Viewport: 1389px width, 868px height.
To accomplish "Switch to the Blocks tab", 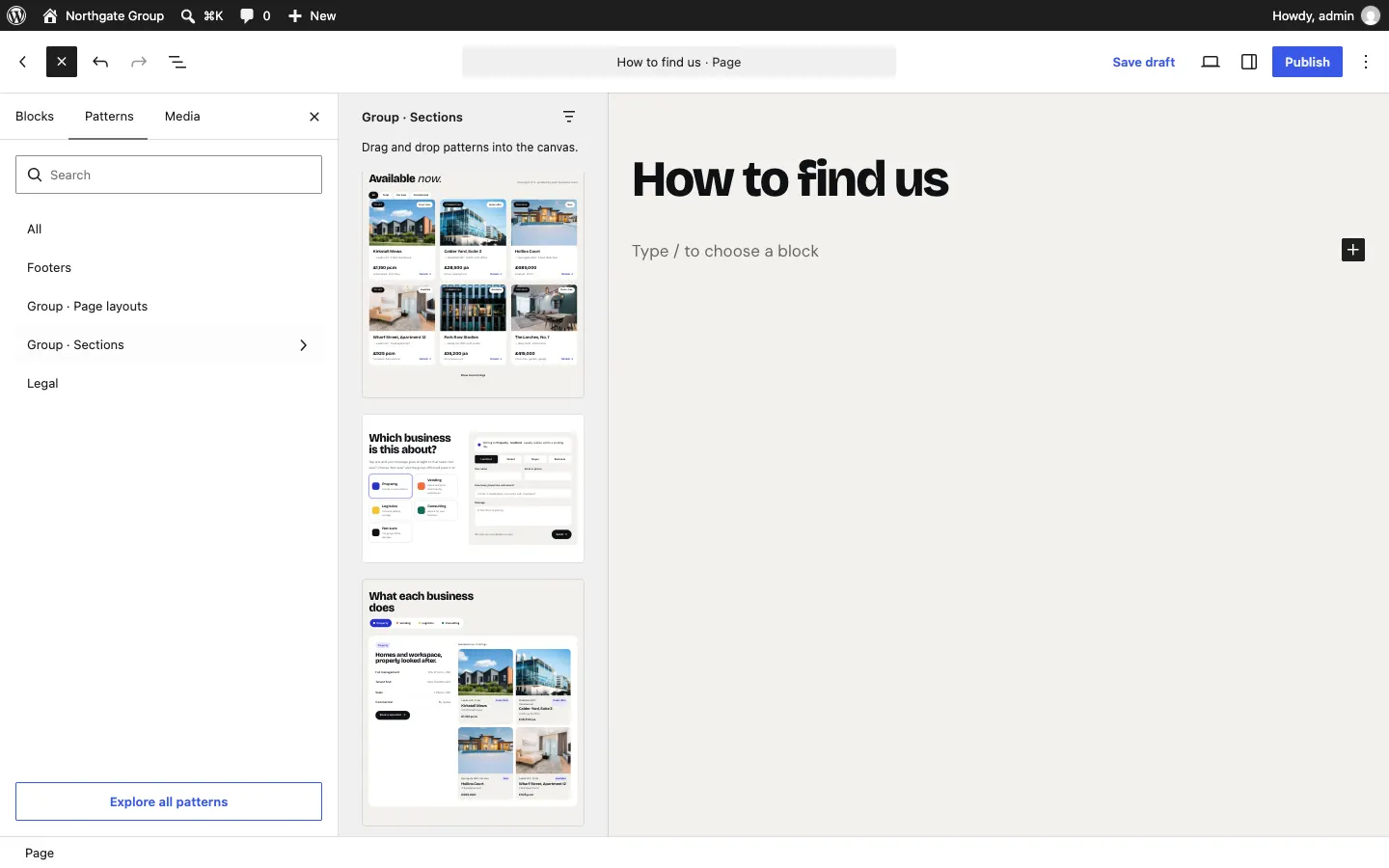I will coord(35,117).
